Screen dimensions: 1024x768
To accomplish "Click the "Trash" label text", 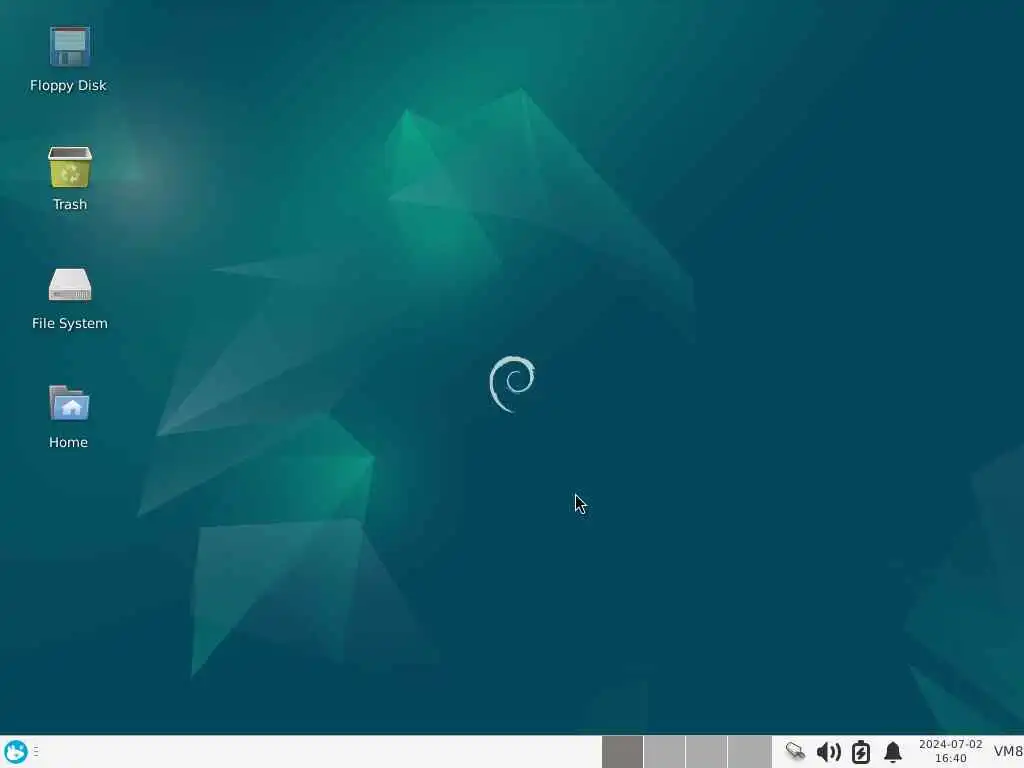I will [70, 204].
